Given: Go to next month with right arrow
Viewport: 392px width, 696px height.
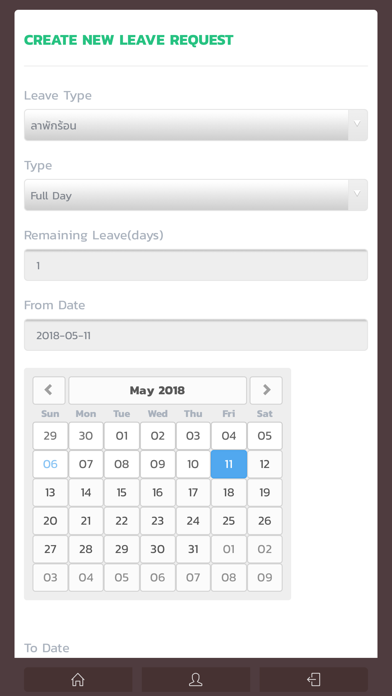Looking at the screenshot, I should point(266,390).
